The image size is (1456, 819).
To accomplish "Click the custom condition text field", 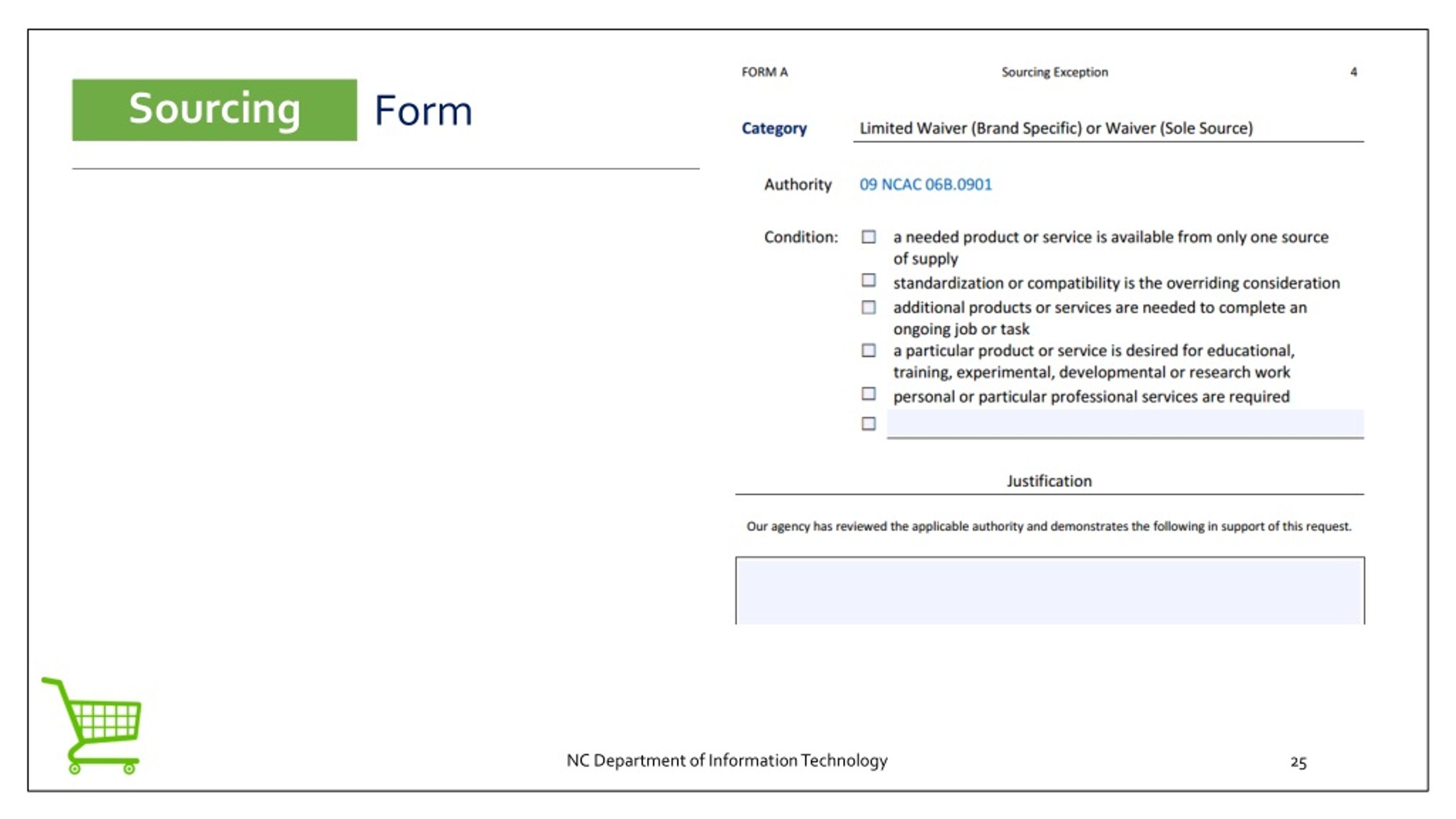I will (1125, 424).
